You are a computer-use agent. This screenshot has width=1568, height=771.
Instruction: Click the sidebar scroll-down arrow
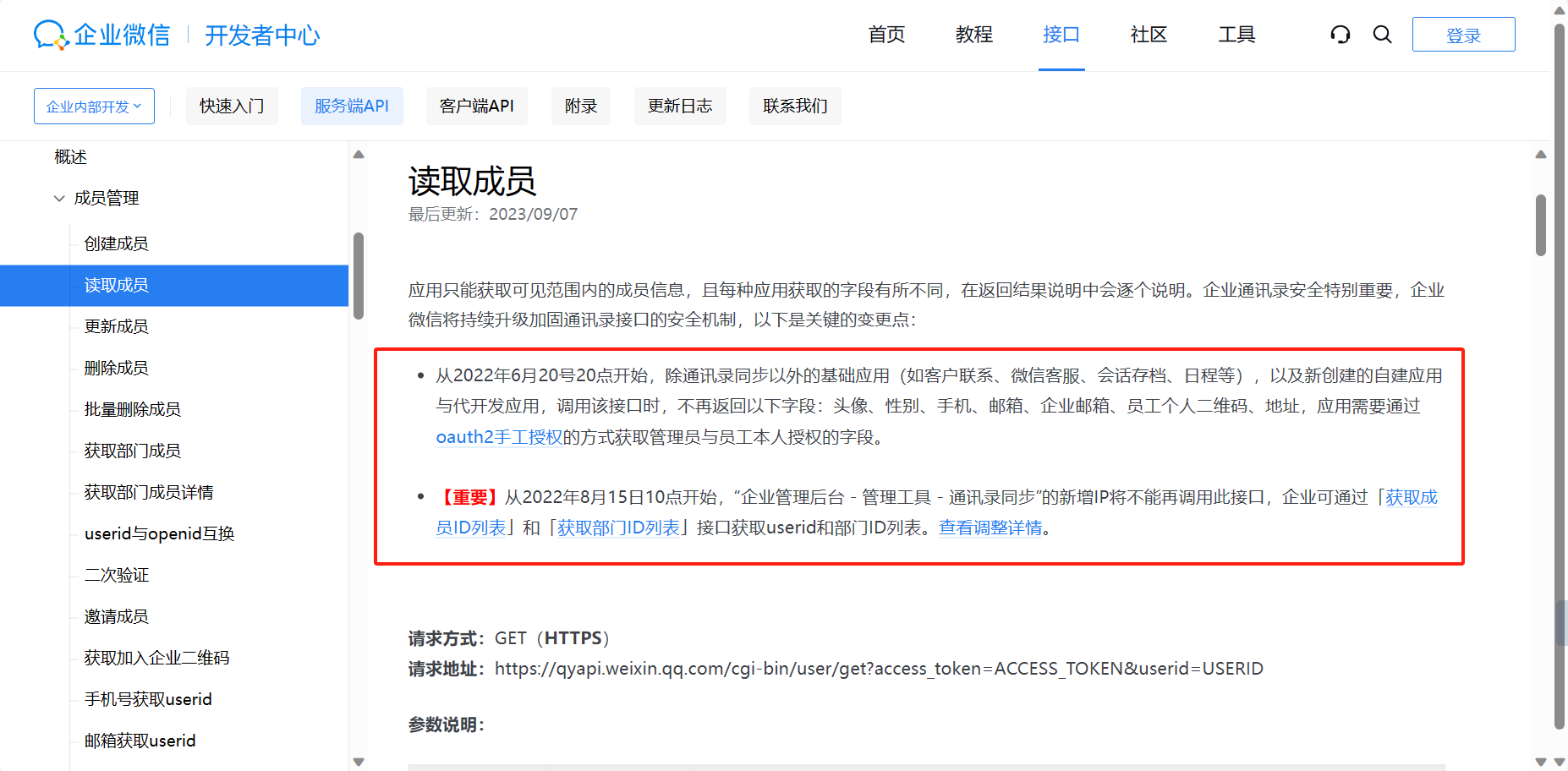click(x=359, y=762)
